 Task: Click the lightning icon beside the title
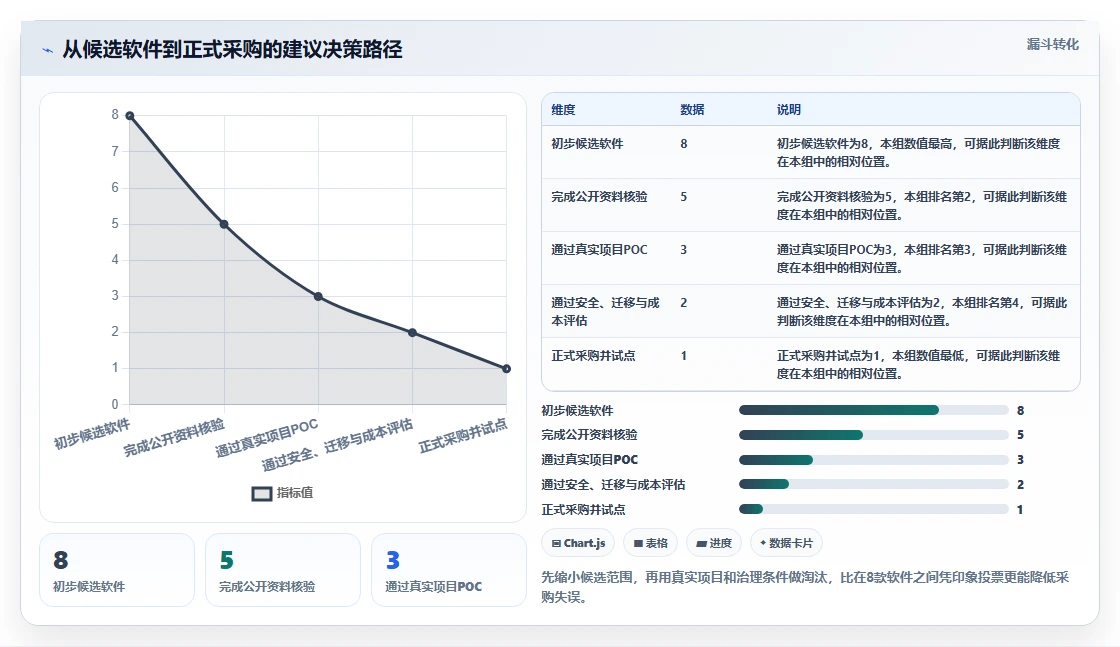pyautogui.click(x=48, y=50)
